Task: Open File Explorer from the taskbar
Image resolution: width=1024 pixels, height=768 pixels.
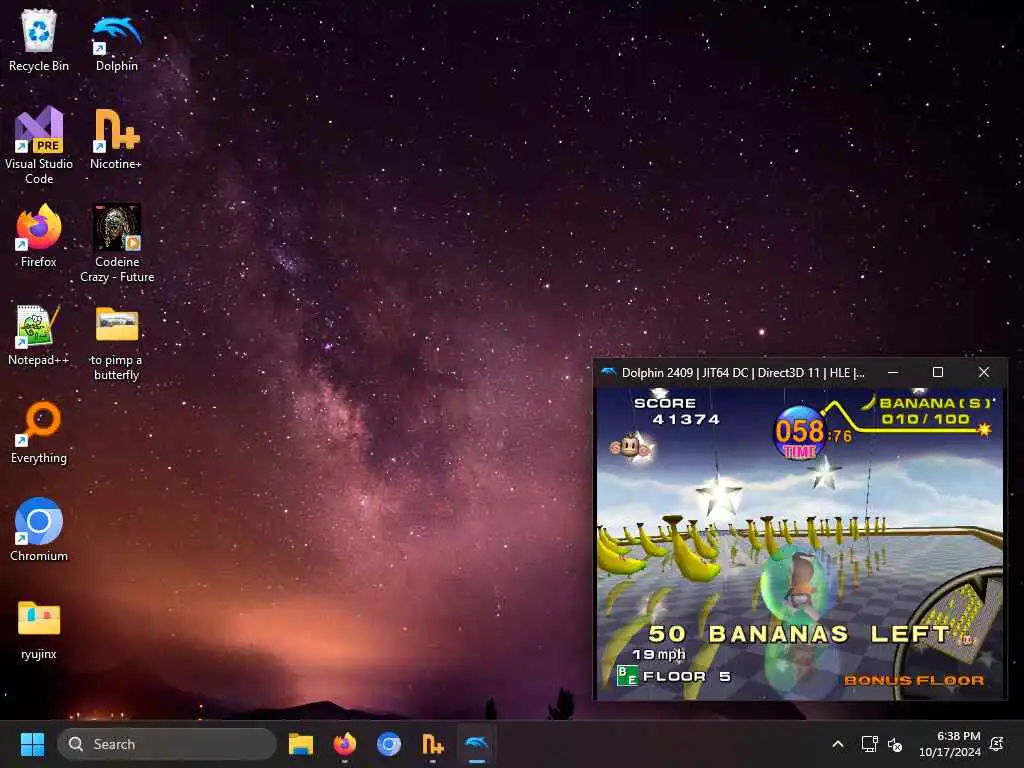Action: pyautogui.click(x=301, y=744)
